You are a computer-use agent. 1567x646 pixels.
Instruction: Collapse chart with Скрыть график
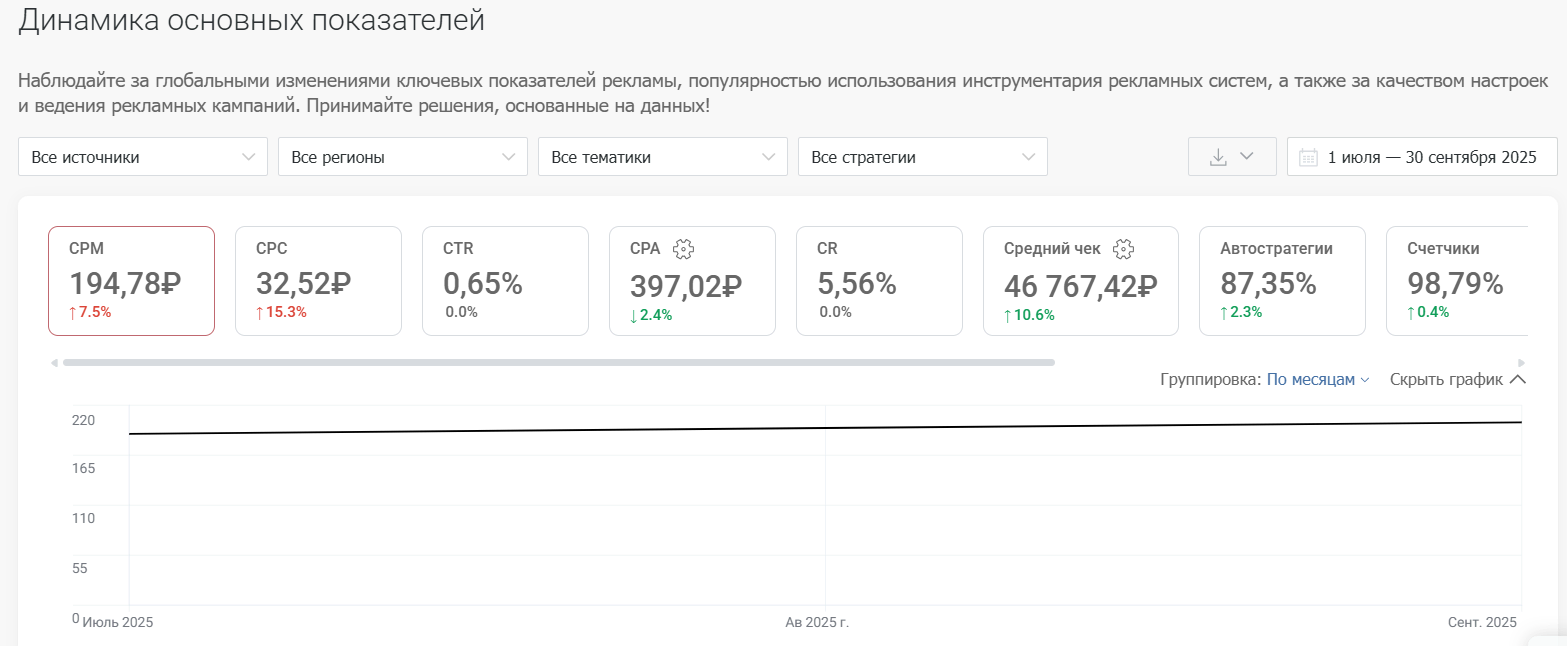tap(1458, 380)
